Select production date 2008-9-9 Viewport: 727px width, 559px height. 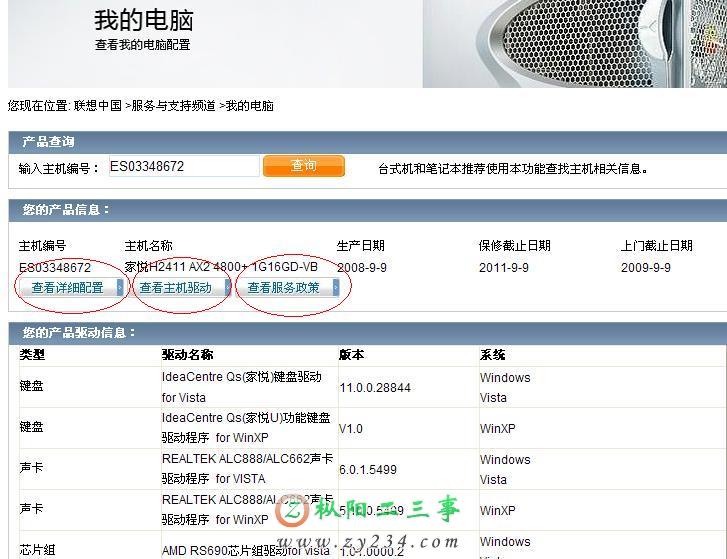pos(362,267)
